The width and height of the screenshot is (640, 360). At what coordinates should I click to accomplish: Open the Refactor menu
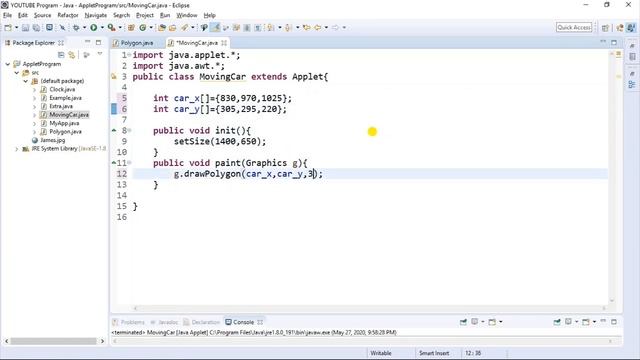[x=68, y=15]
